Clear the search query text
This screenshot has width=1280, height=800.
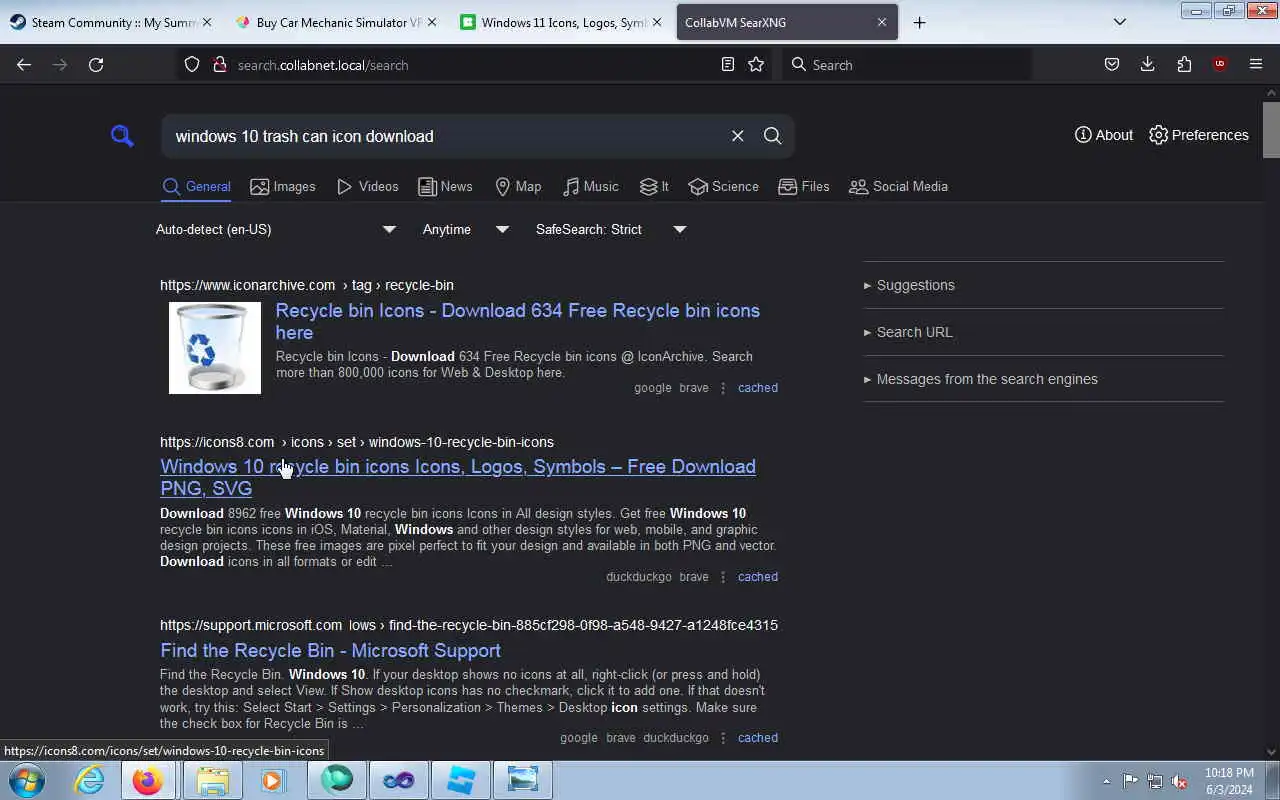(737, 136)
